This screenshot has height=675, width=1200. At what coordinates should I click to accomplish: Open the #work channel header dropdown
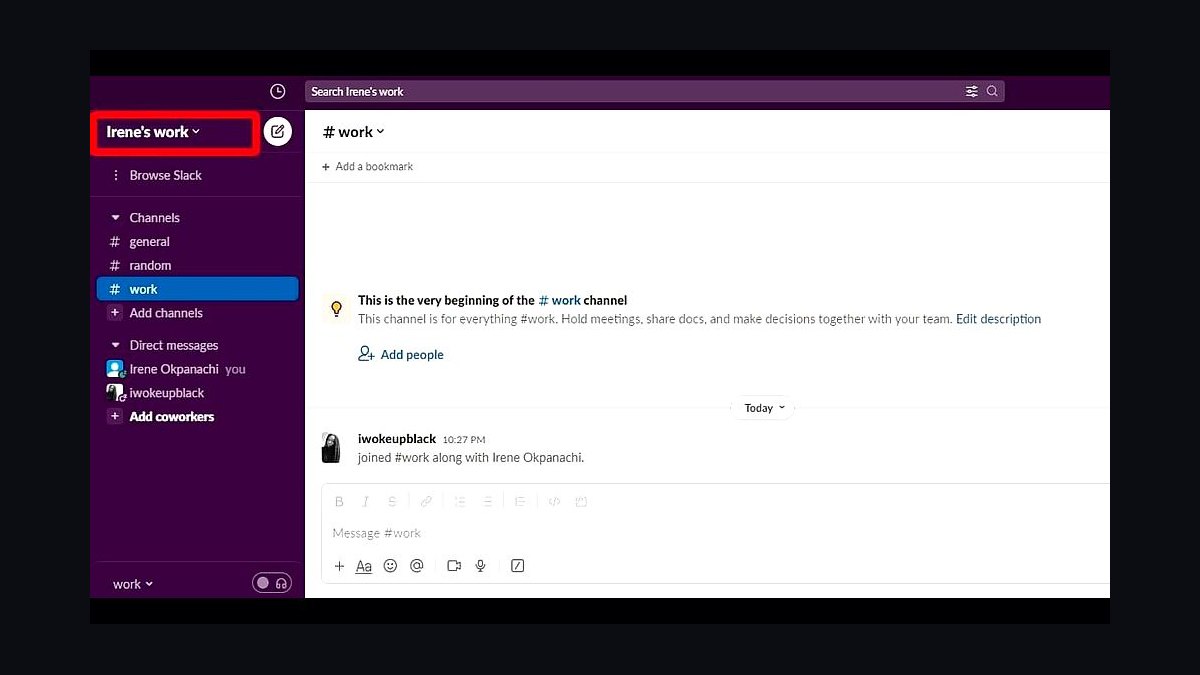click(354, 132)
